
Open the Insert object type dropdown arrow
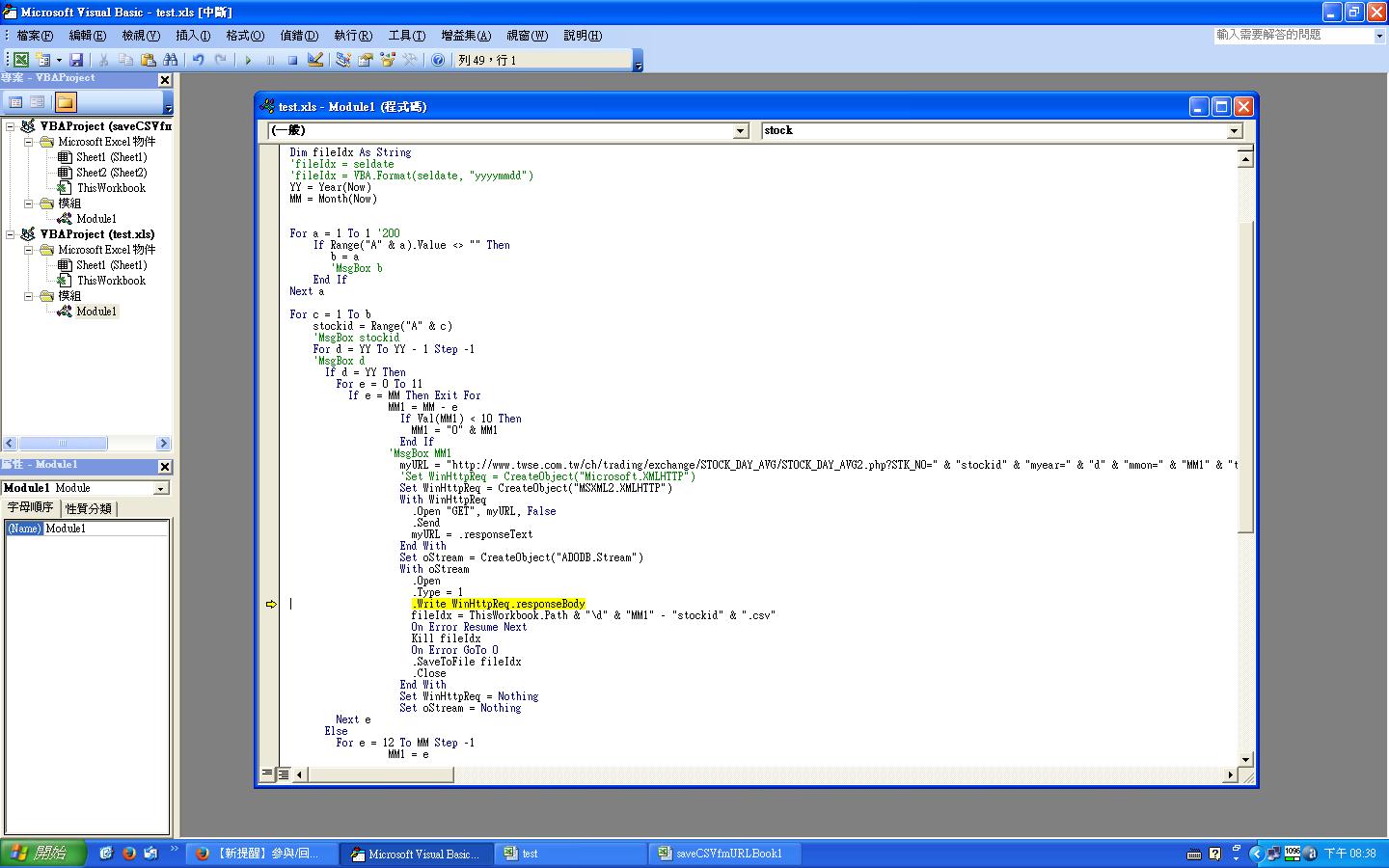point(58,60)
